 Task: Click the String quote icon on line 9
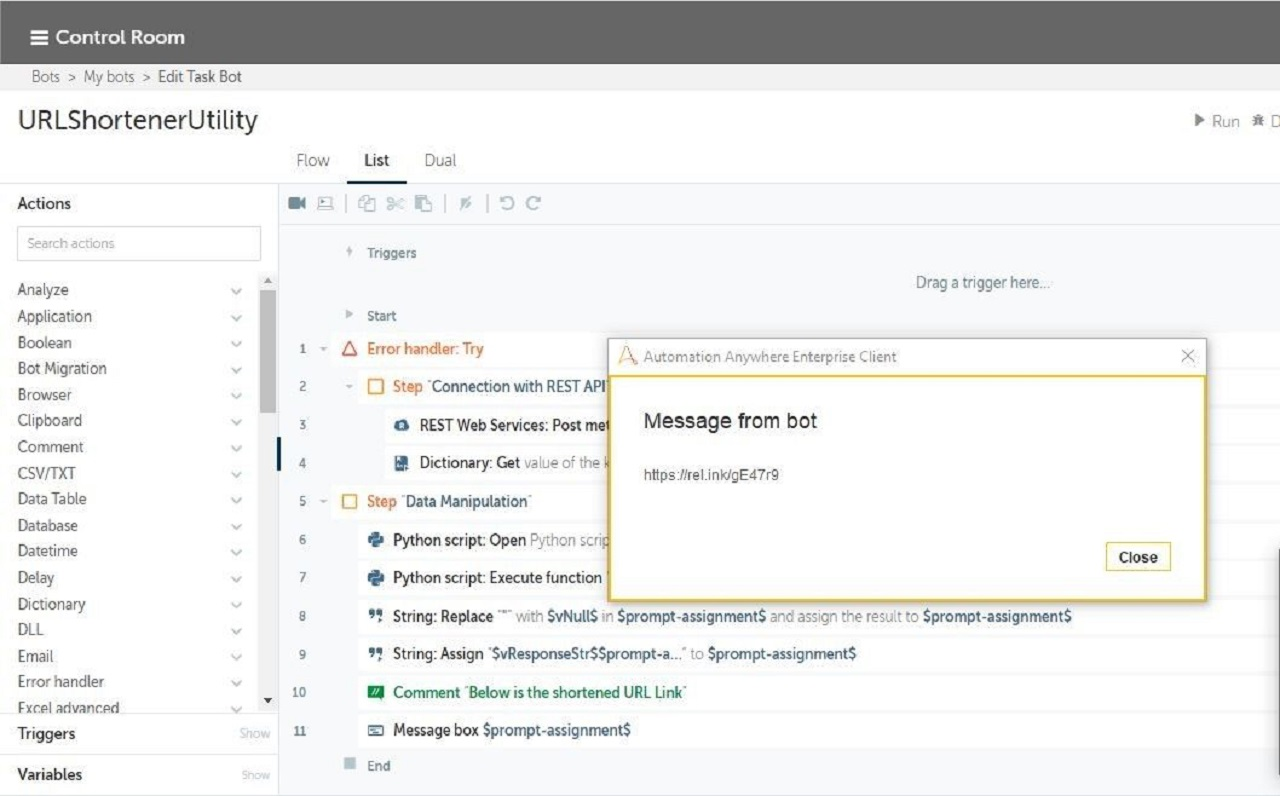(376, 654)
